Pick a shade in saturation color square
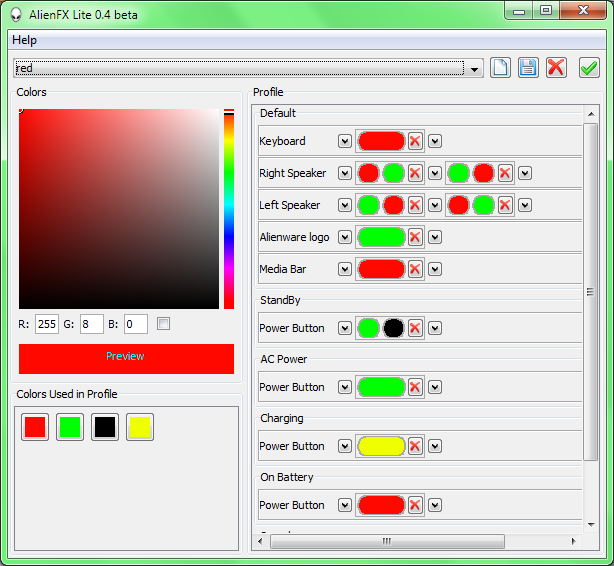Image resolution: width=614 pixels, height=566 pixels. coord(119,209)
